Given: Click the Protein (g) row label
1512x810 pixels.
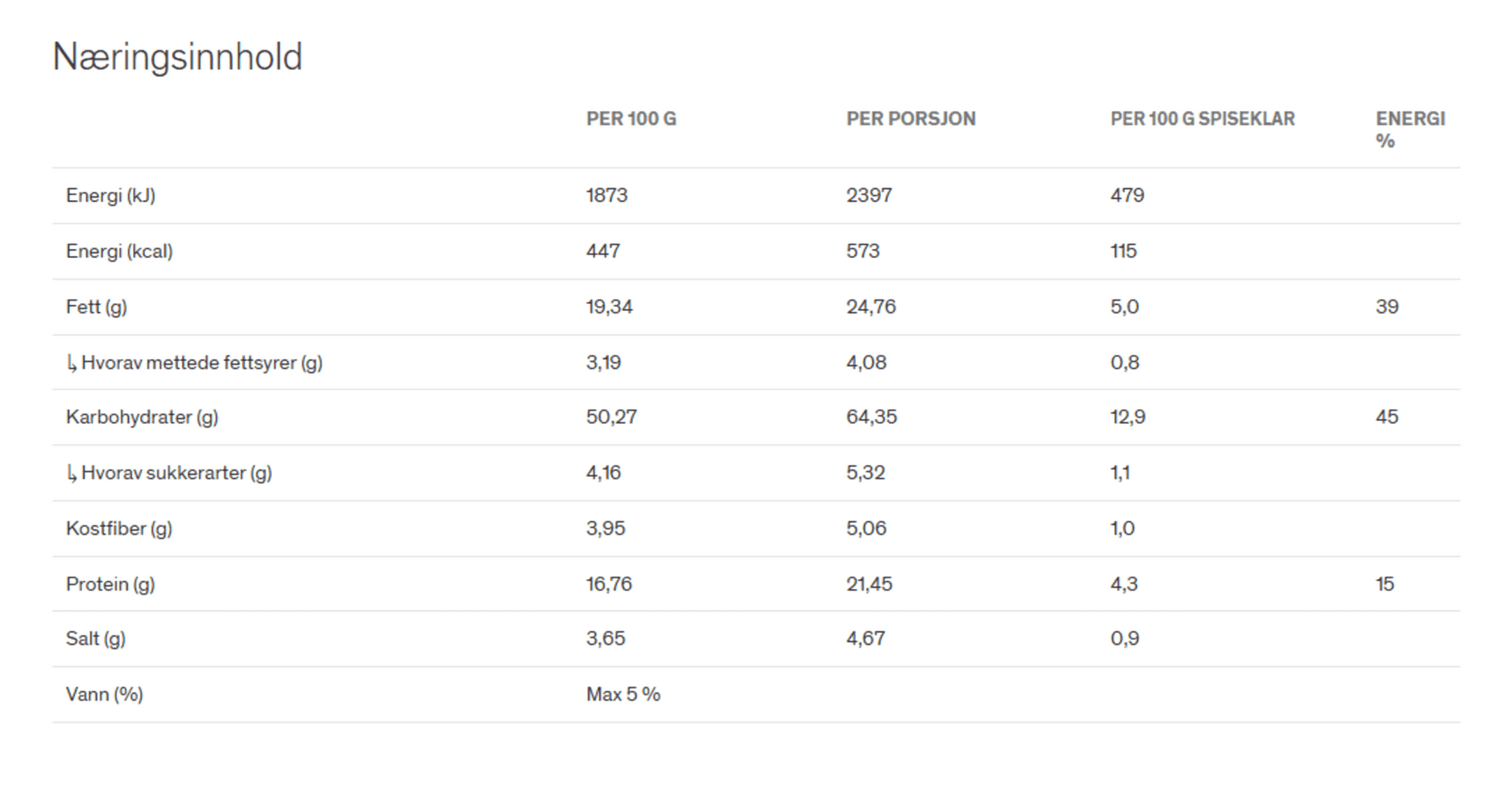Looking at the screenshot, I should coord(110,585).
